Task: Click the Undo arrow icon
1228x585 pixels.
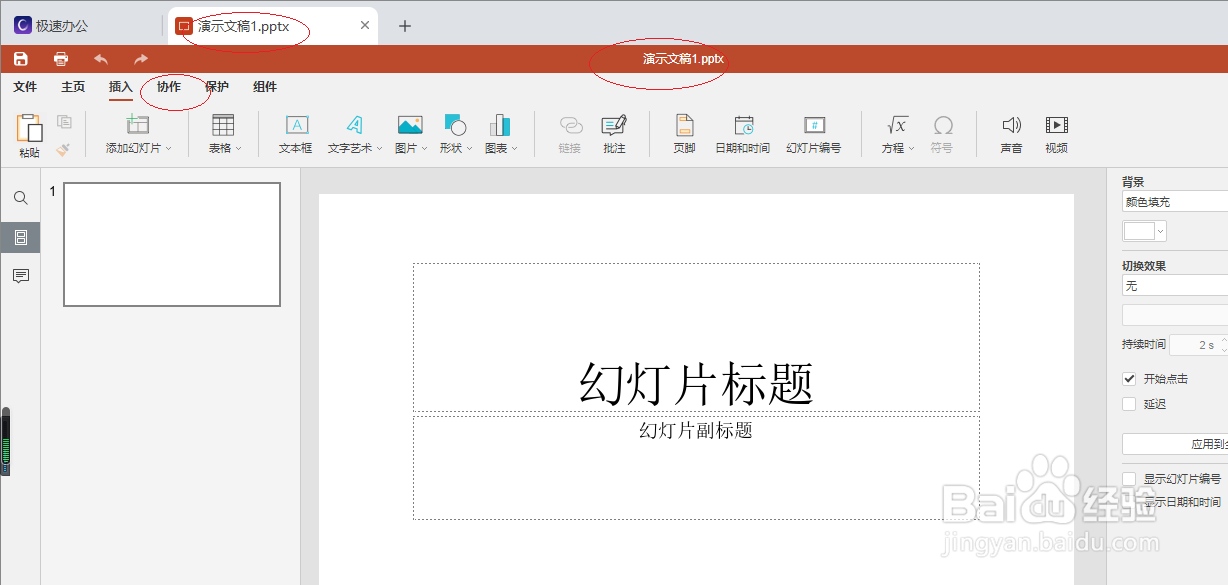Action: pos(99,57)
